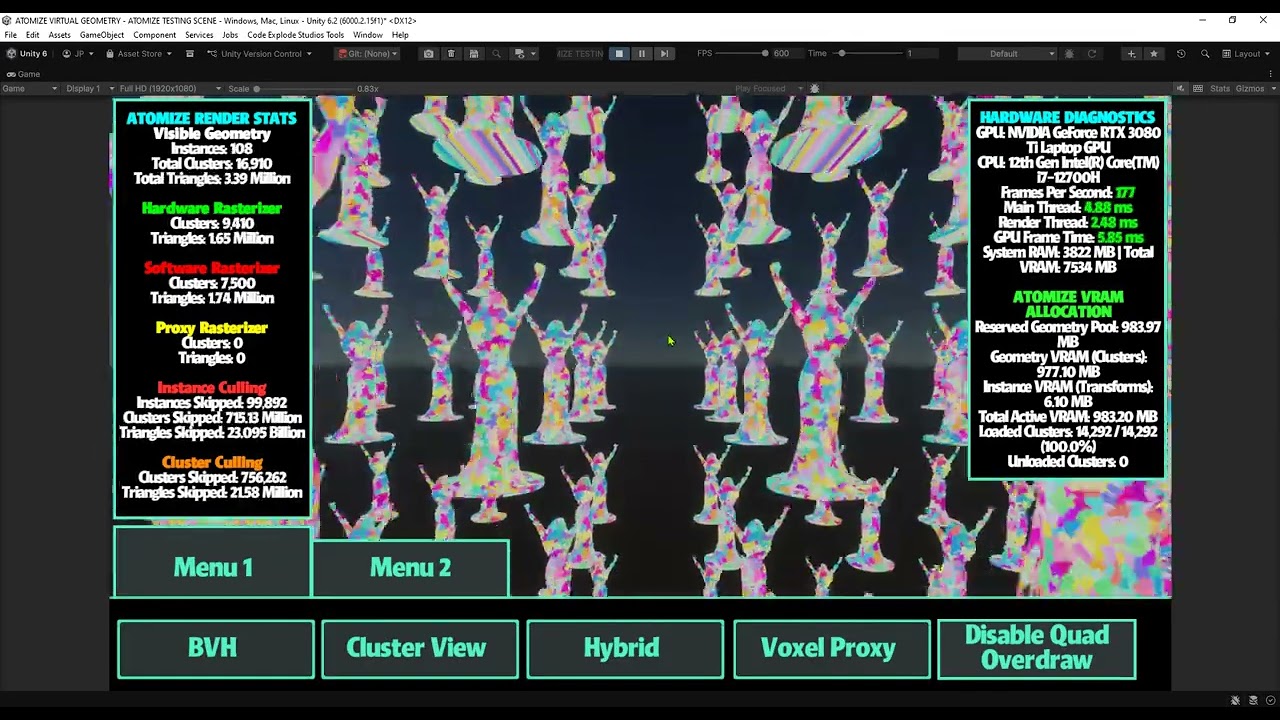Adjust the Time scale slider handle
Image resolution: width=1280 pixels, height=720 pixels.
(x=842, y=54)
